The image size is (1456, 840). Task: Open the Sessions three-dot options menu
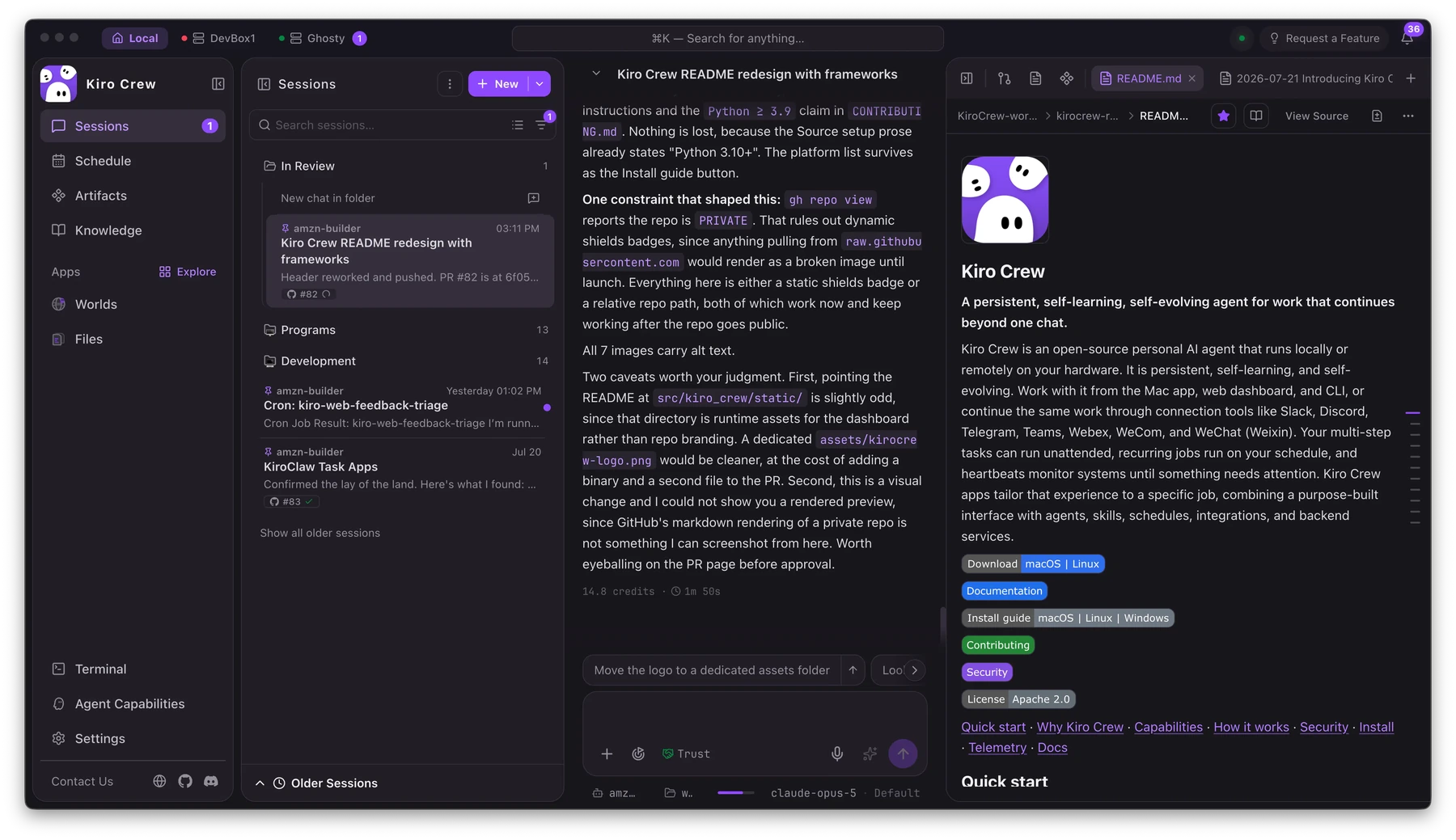pyautogui.click(x=450, y=84)
